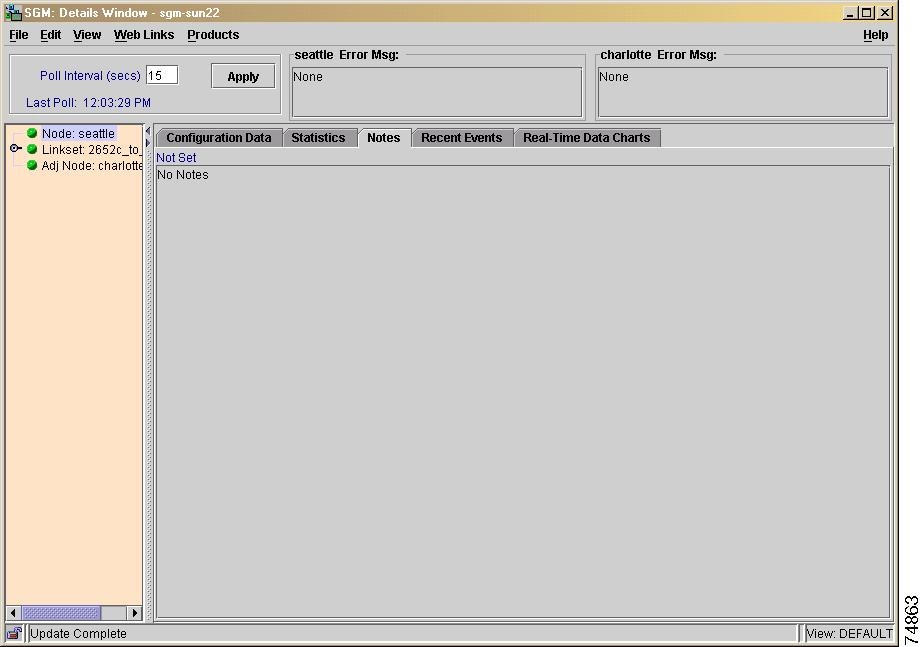The height and width of the screenshot is (647, 920).
Task: Click the charlotte Error Msg text box
Action: [x=743, y=92]
